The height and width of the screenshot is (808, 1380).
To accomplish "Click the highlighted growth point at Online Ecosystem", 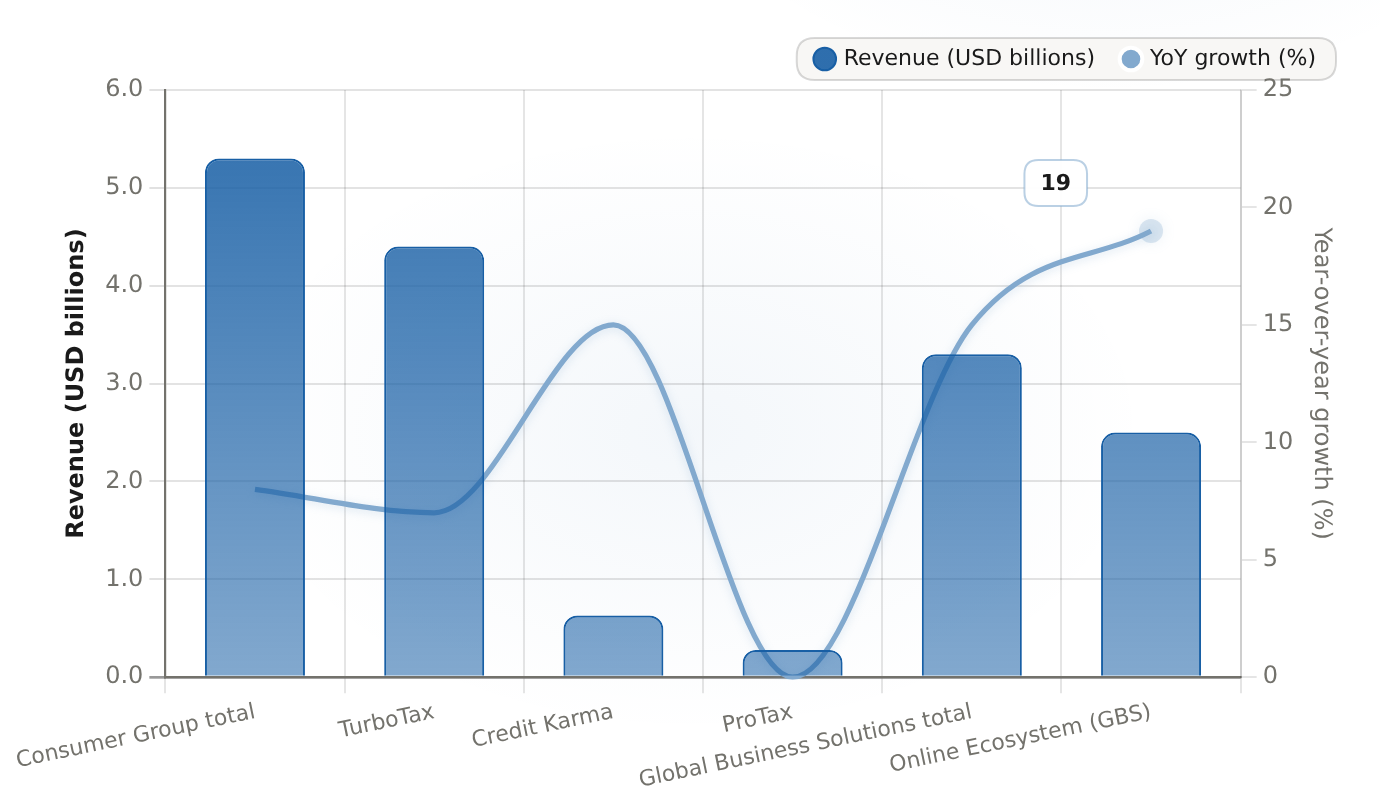I will click(1151, 231).
